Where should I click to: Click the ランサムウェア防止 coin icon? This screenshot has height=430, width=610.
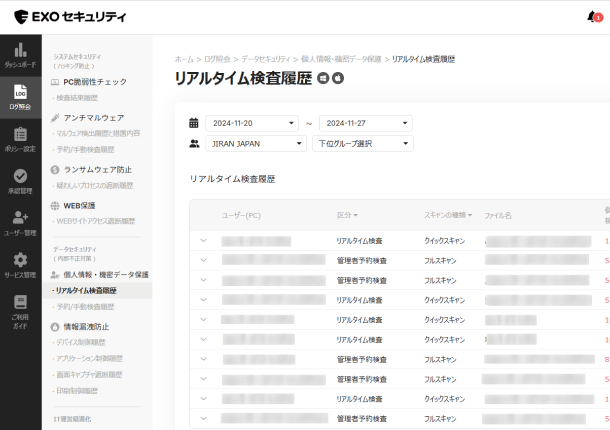pyautogui.click(x=55, y=170)
